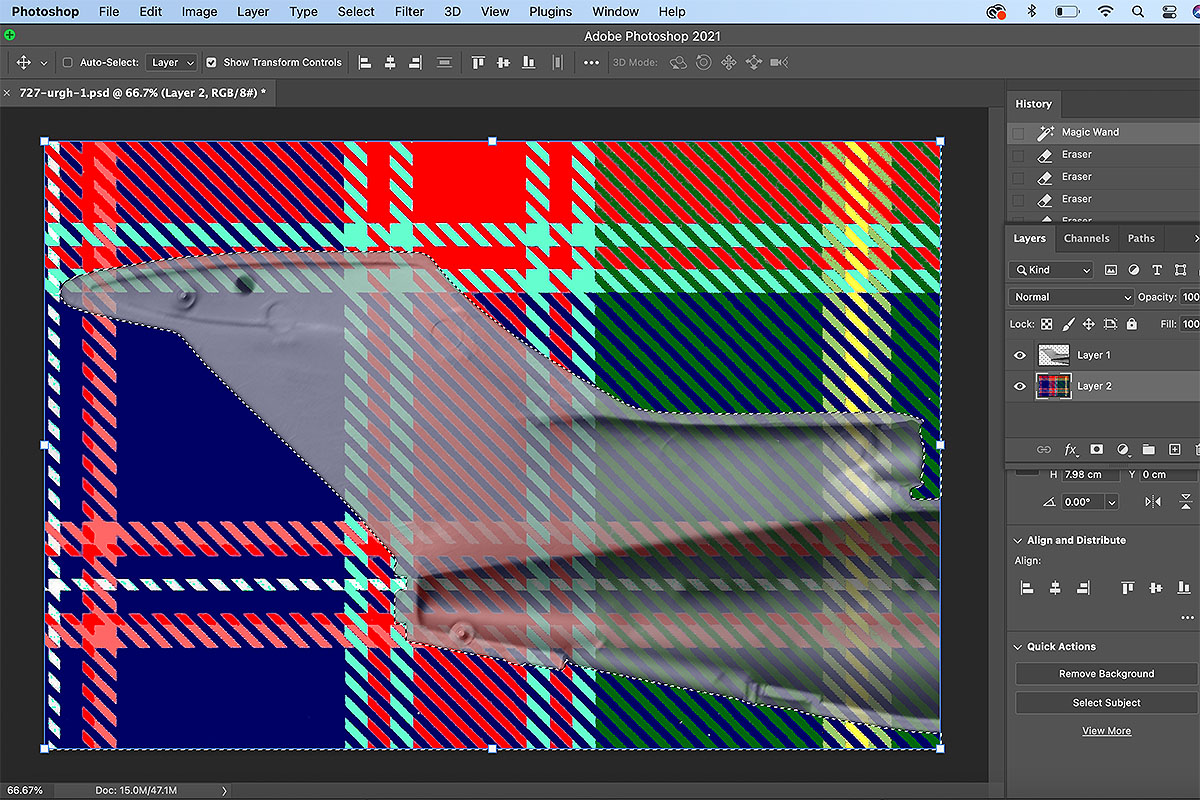The width and height of the screenshot is (1200, 800).
Task: Open the Normal blend mode dropdown
Action: 1070,297
